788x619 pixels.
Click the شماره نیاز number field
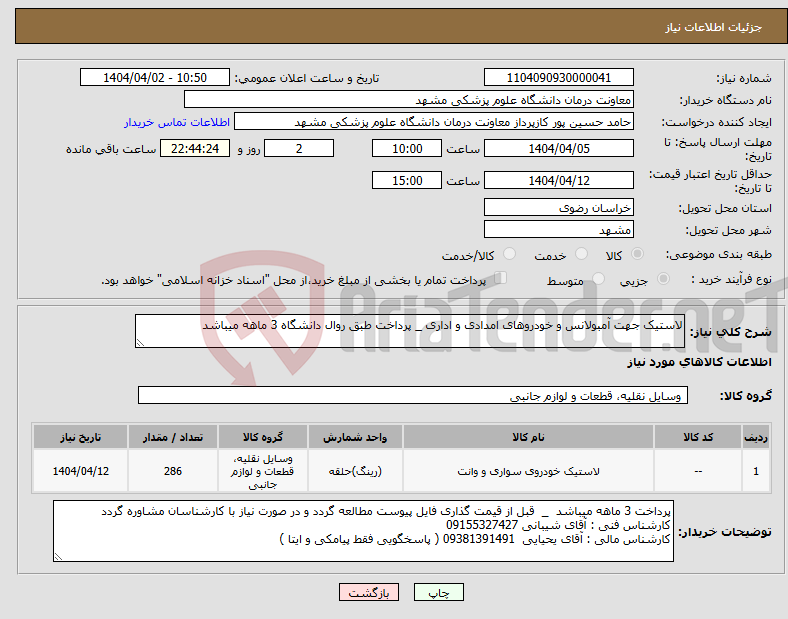click(558, 77)
